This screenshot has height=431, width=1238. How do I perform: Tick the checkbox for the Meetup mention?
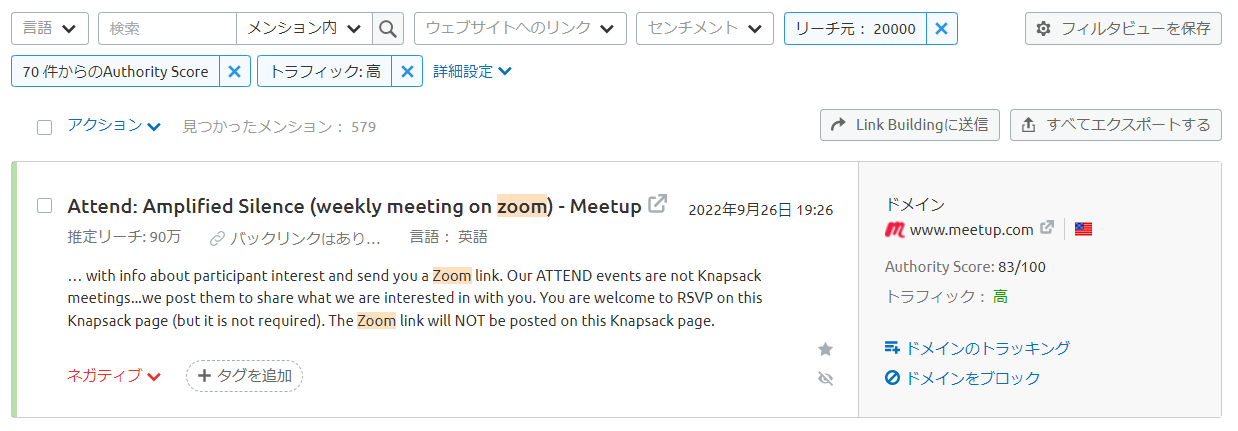point(44,206)
